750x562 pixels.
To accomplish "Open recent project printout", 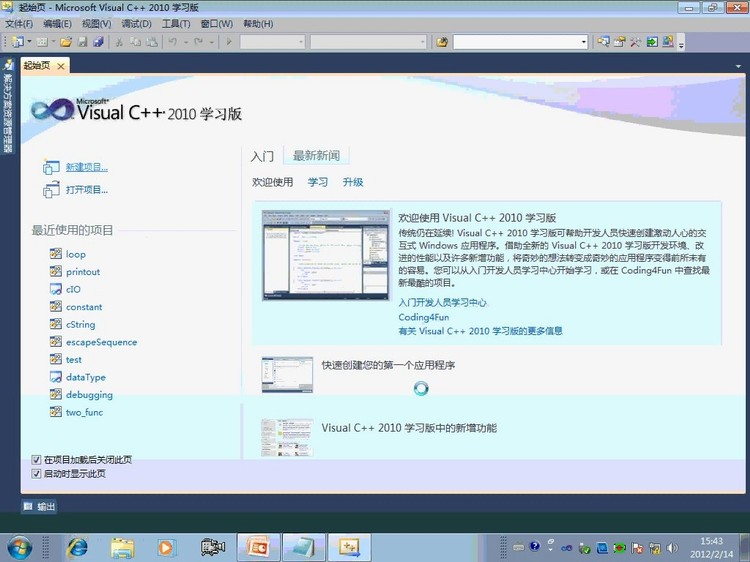I will click(83, 272).
